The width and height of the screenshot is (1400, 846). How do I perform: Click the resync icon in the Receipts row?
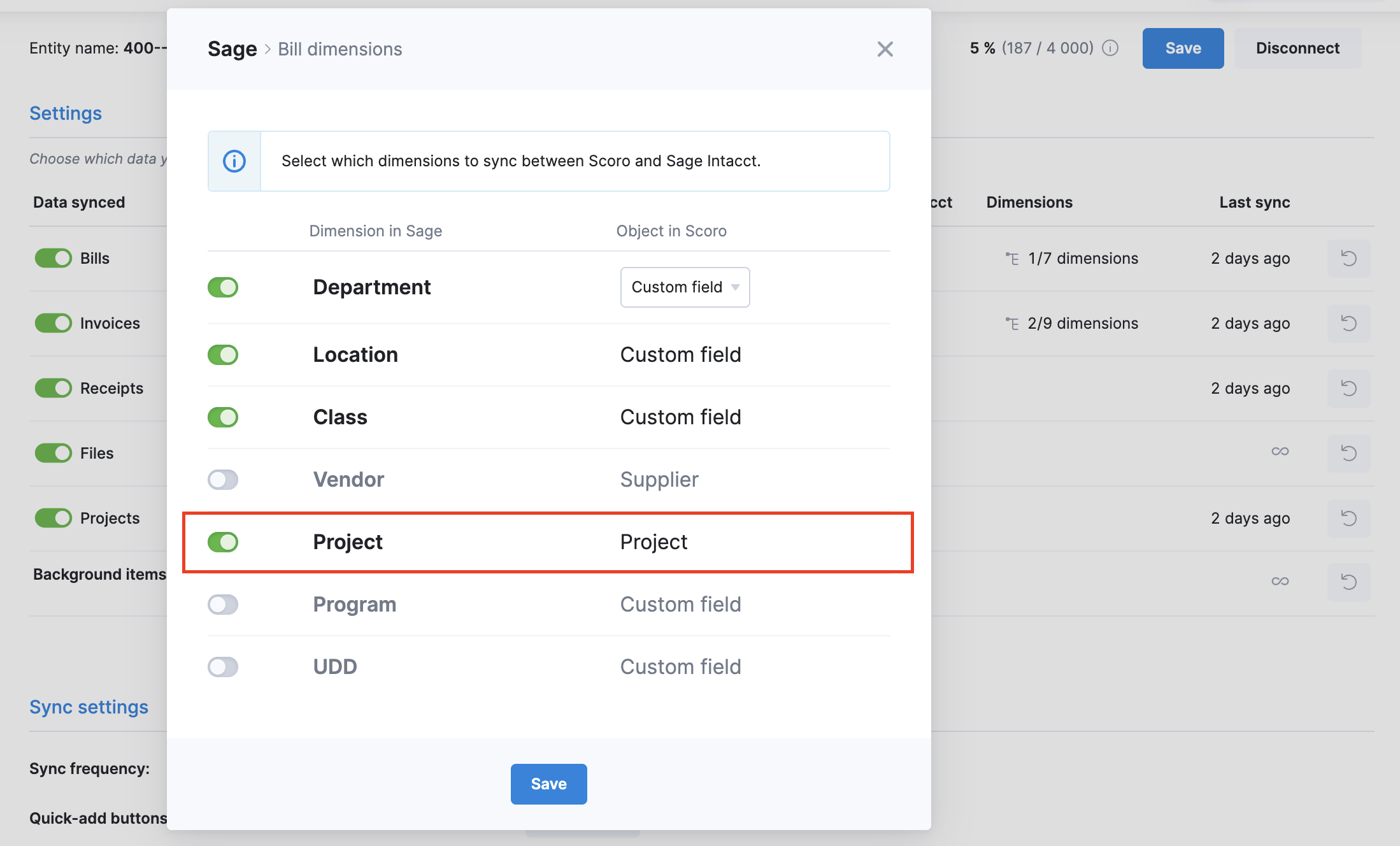(x=1348, y=389)
